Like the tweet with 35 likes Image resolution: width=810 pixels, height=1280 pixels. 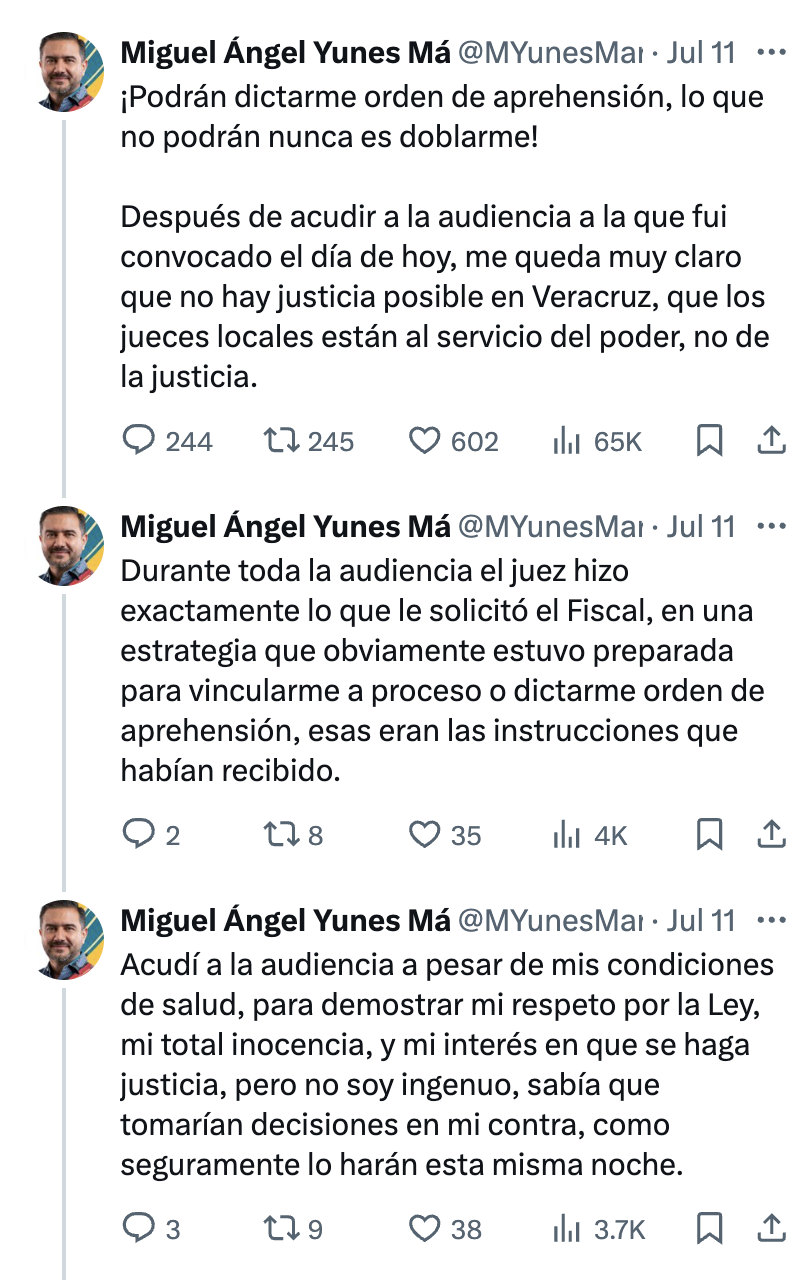[426, 834]
